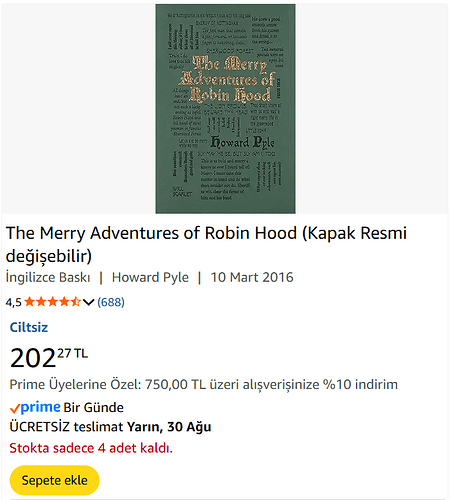This screenshot has height=500, width=450.
Task: Click the Bir Günde delivery label
Action: (94, 408)
